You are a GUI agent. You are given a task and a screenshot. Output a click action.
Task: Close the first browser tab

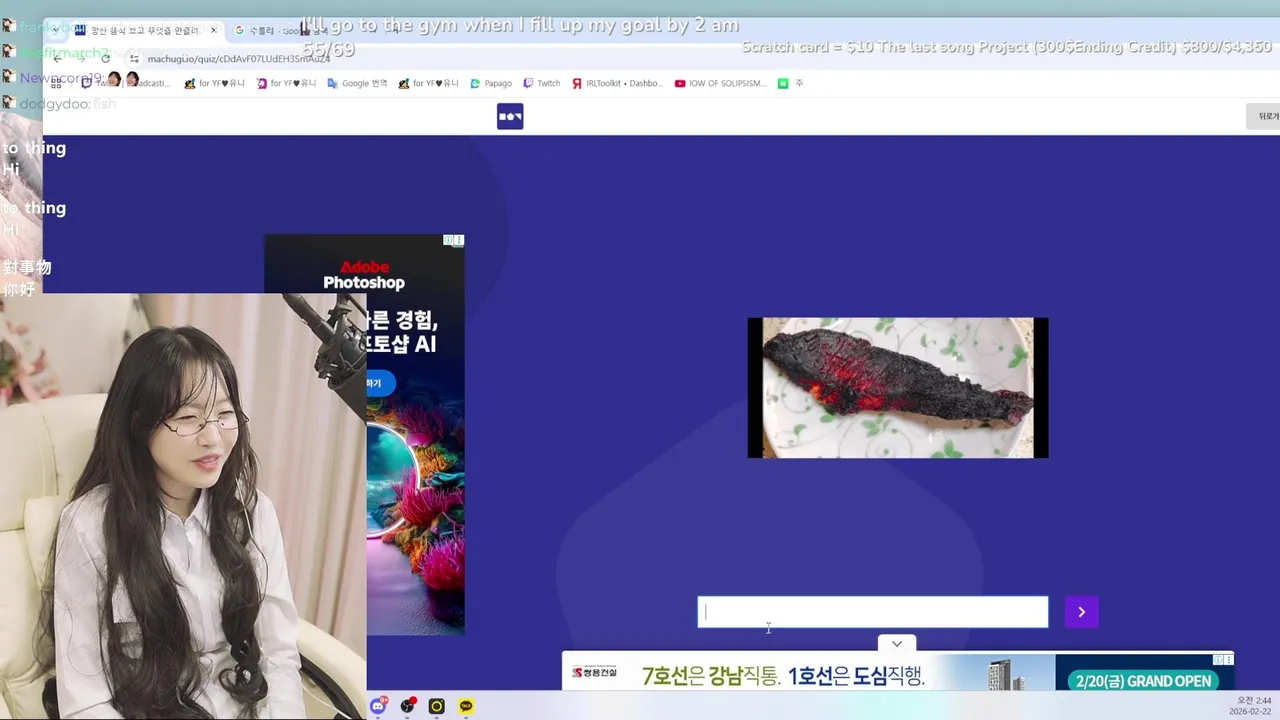pos(213,30)
